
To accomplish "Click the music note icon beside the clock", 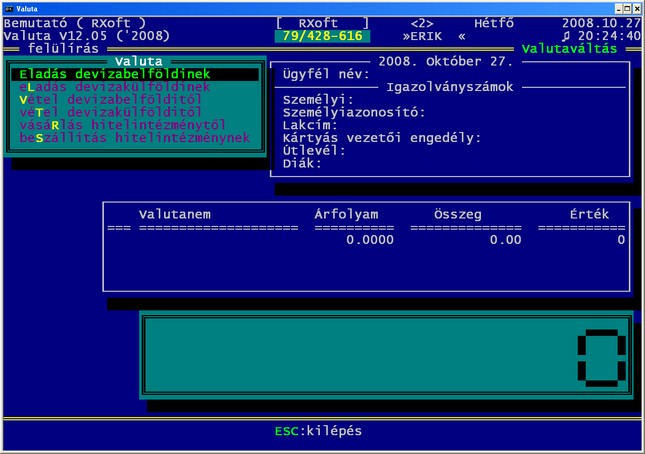I will click(568, 36).
